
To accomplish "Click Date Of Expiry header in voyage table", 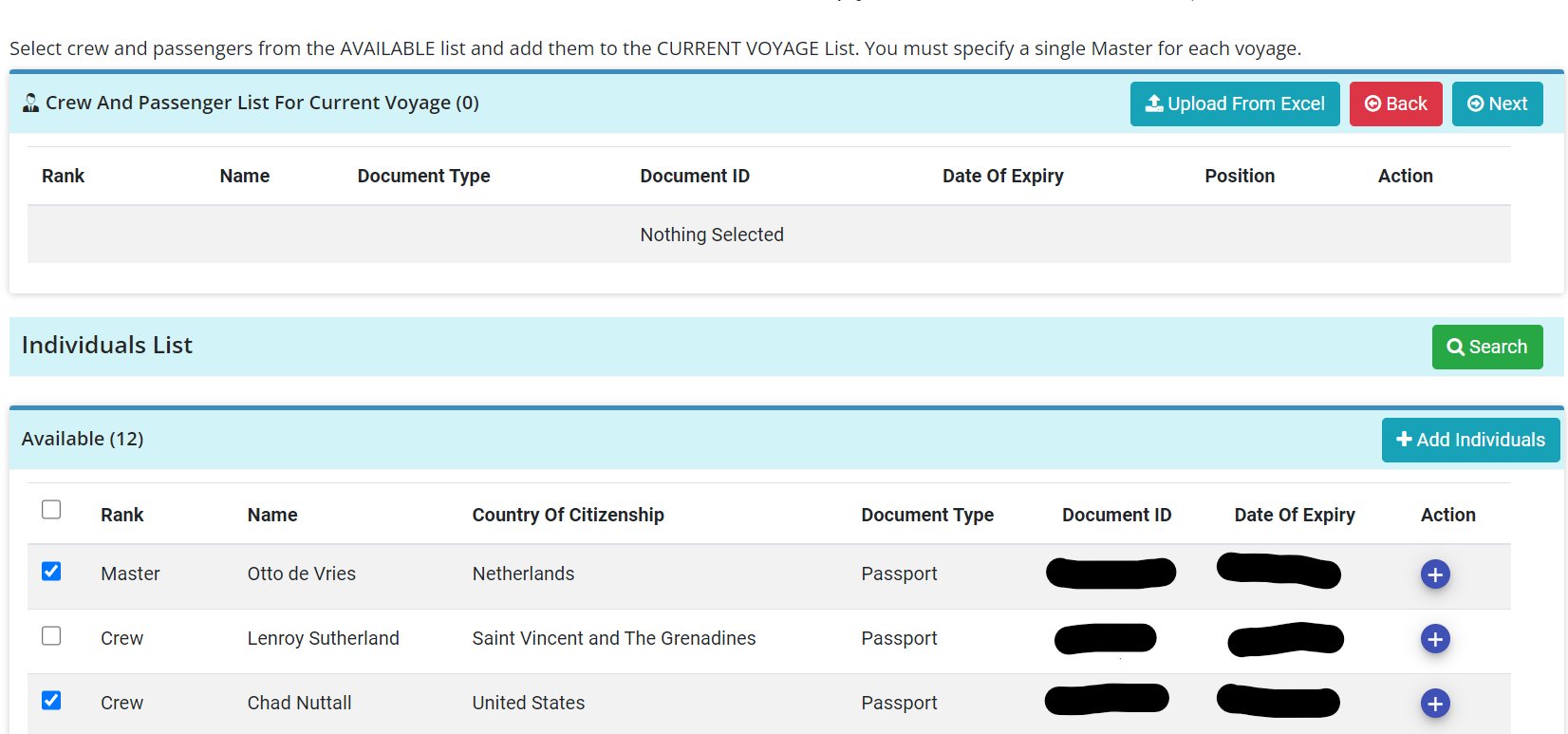I will point(1002,176).
